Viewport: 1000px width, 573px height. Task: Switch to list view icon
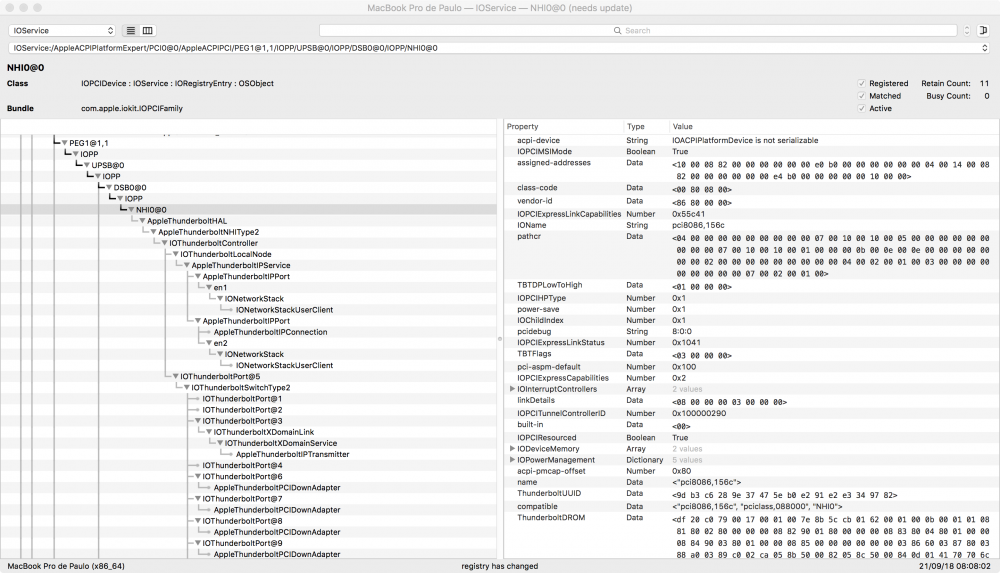coord(131,31)
